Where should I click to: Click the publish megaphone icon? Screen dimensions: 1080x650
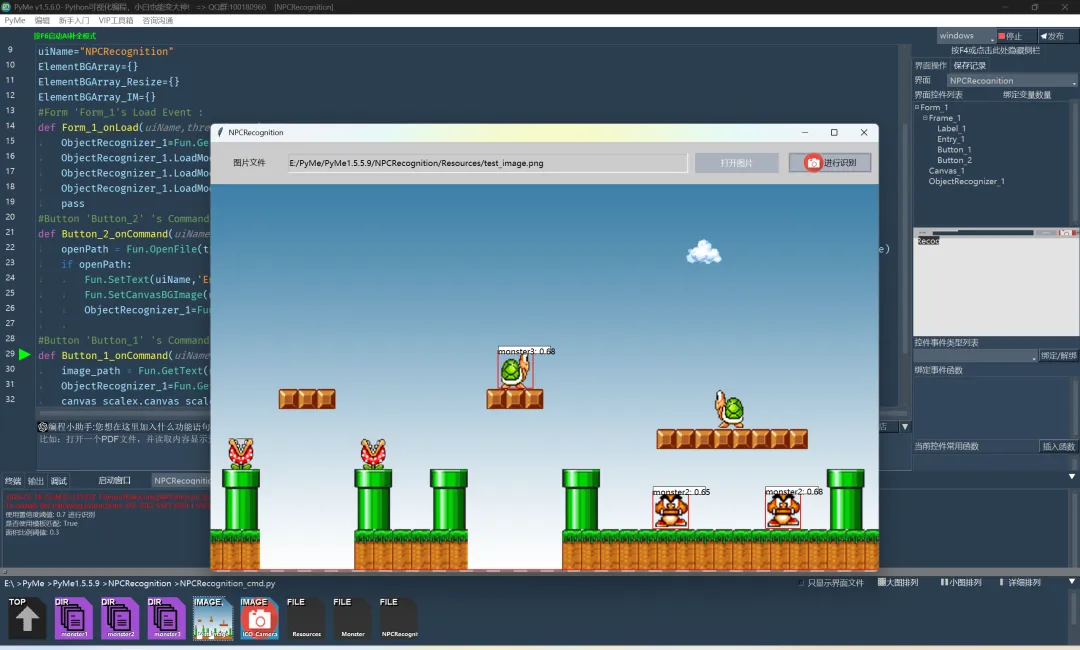click(x=1043, y=36)
